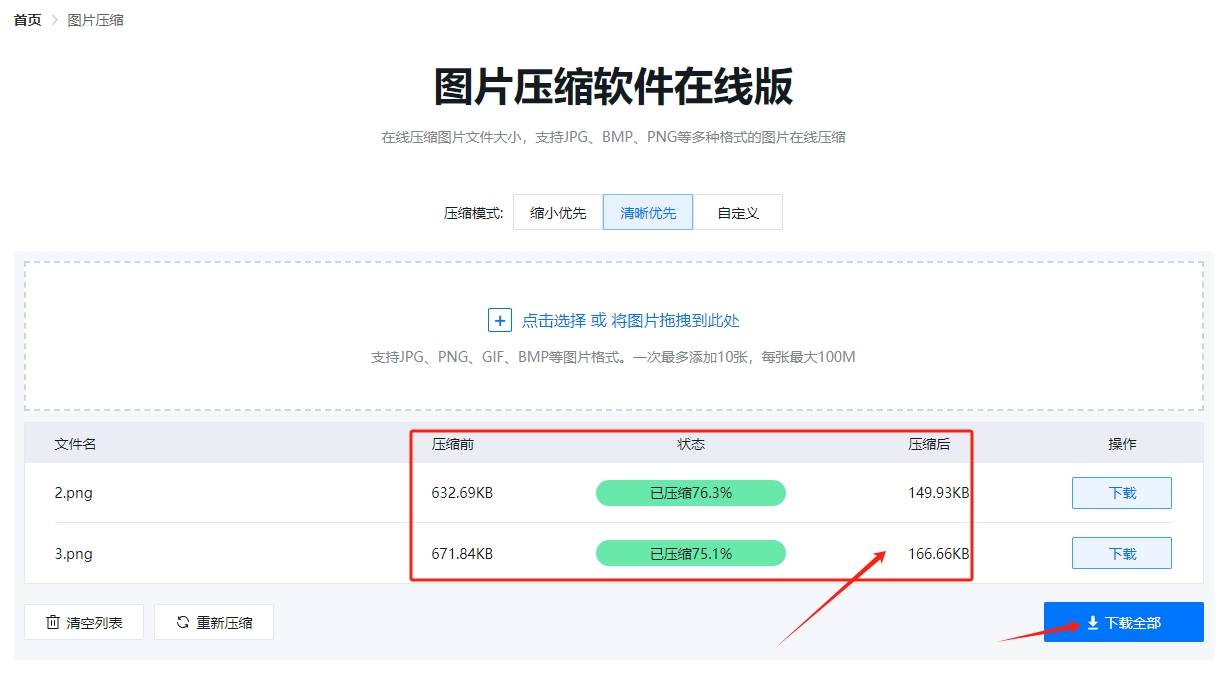This screenshot has height=674, width=1221.
Task: Re-select the highlighted 清晰优先 mode
Action: tap(647, 212)
